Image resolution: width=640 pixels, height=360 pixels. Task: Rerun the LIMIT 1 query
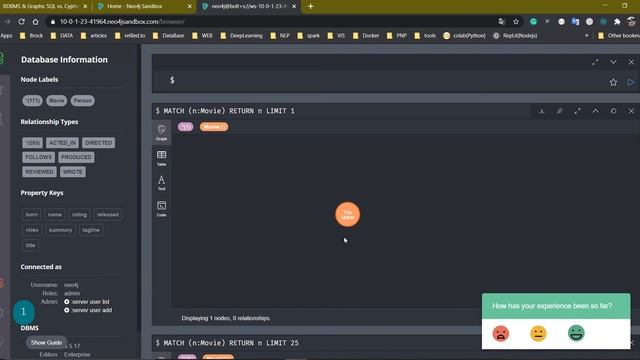coord(613,111)
